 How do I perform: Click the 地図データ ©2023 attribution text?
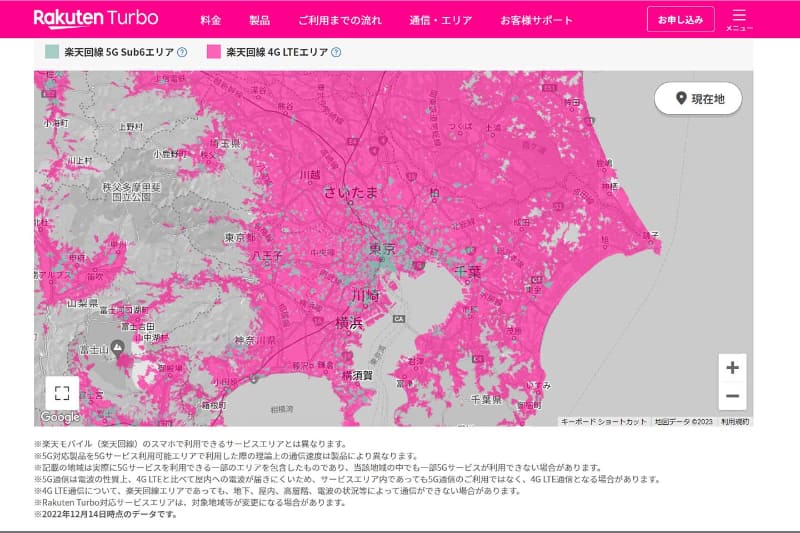point(684,421)
